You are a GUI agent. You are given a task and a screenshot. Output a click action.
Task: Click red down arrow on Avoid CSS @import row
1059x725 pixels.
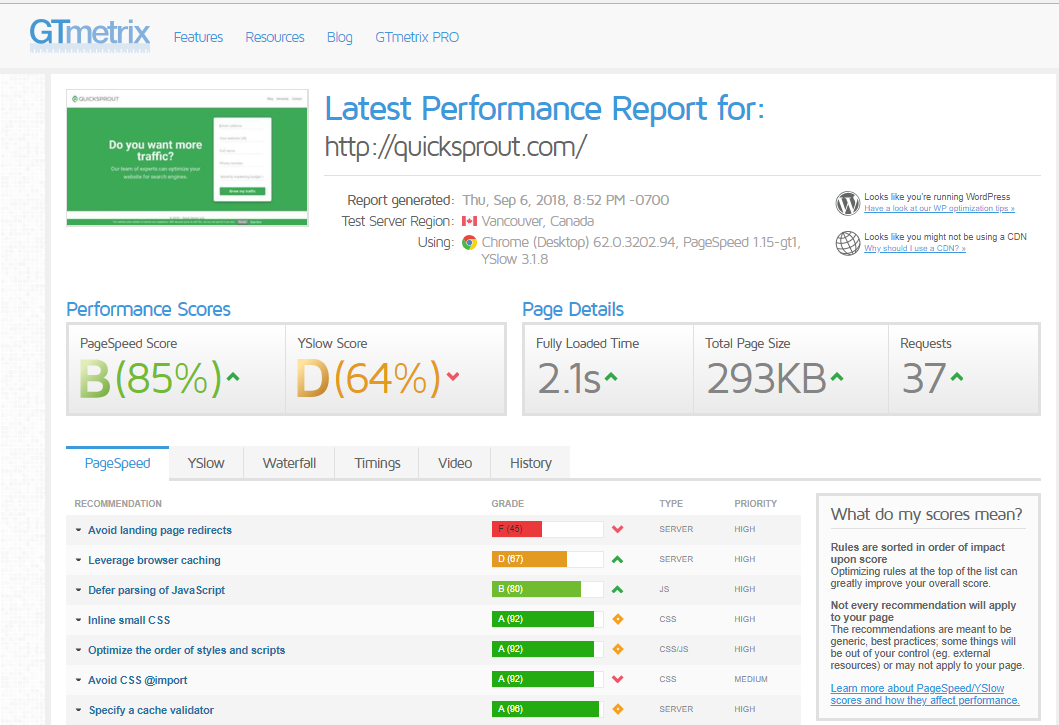617,679
